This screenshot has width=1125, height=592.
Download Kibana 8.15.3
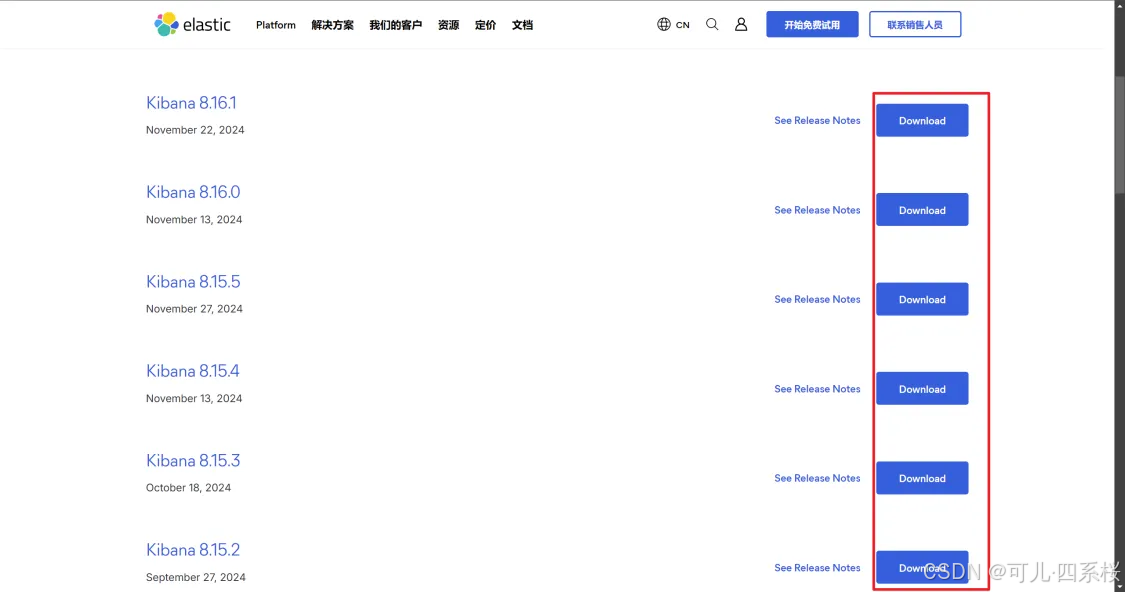[x=922, y=478]
